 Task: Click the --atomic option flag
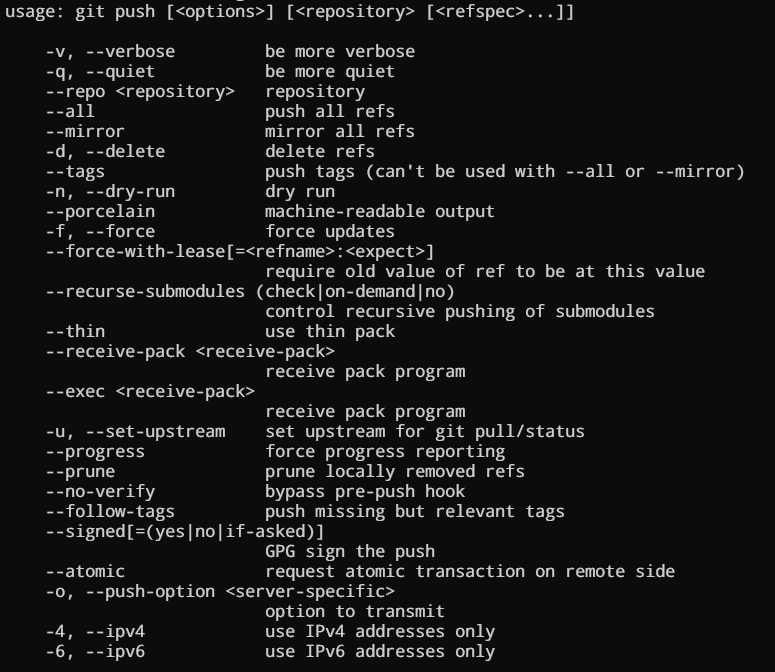pos(85,572)
